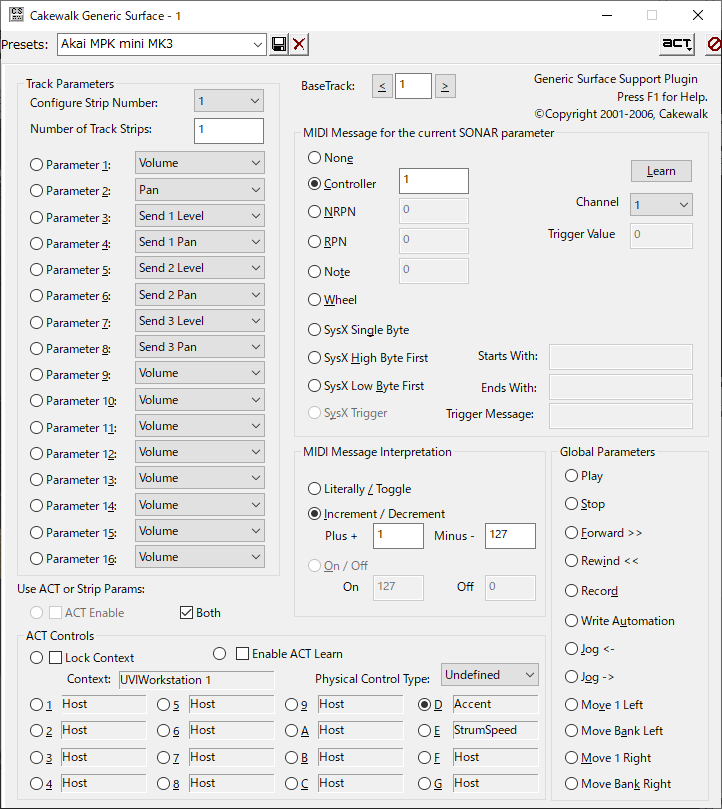Open the Channel dropdown
Screen dimensions: 722x809
tap(660, 203)
